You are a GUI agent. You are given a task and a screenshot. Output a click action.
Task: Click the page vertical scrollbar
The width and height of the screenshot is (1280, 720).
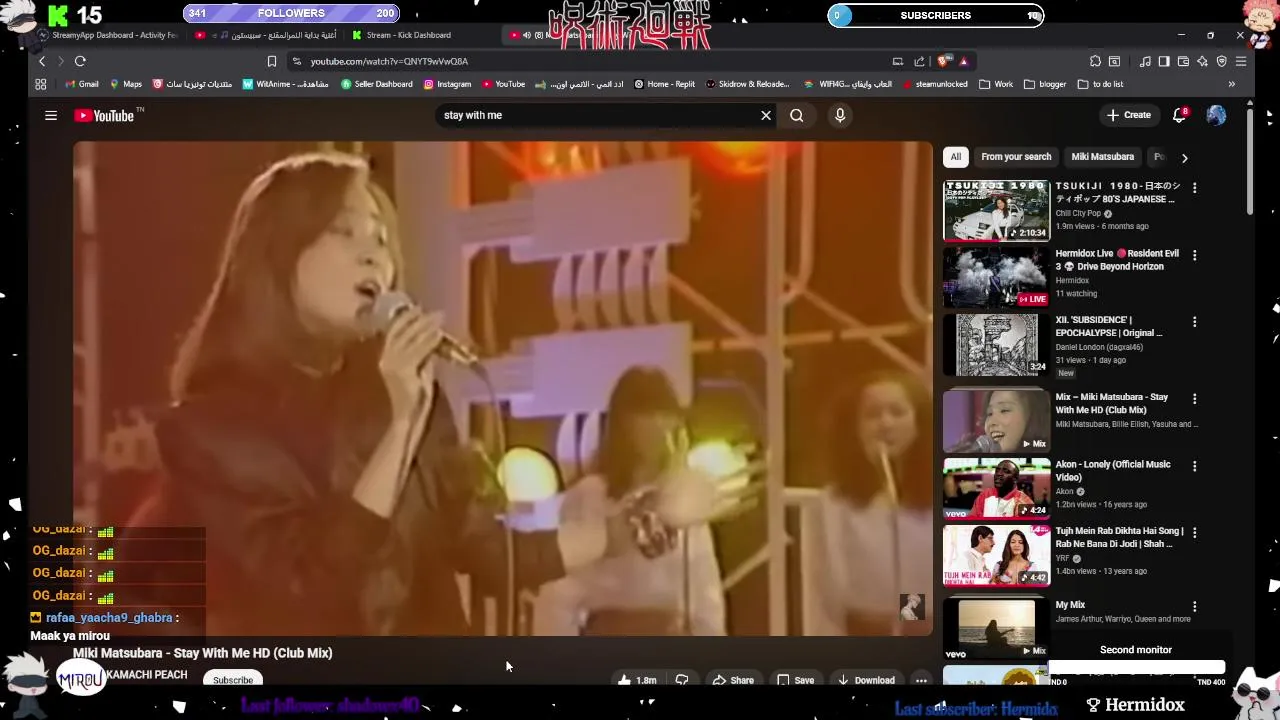point(1249,160)
